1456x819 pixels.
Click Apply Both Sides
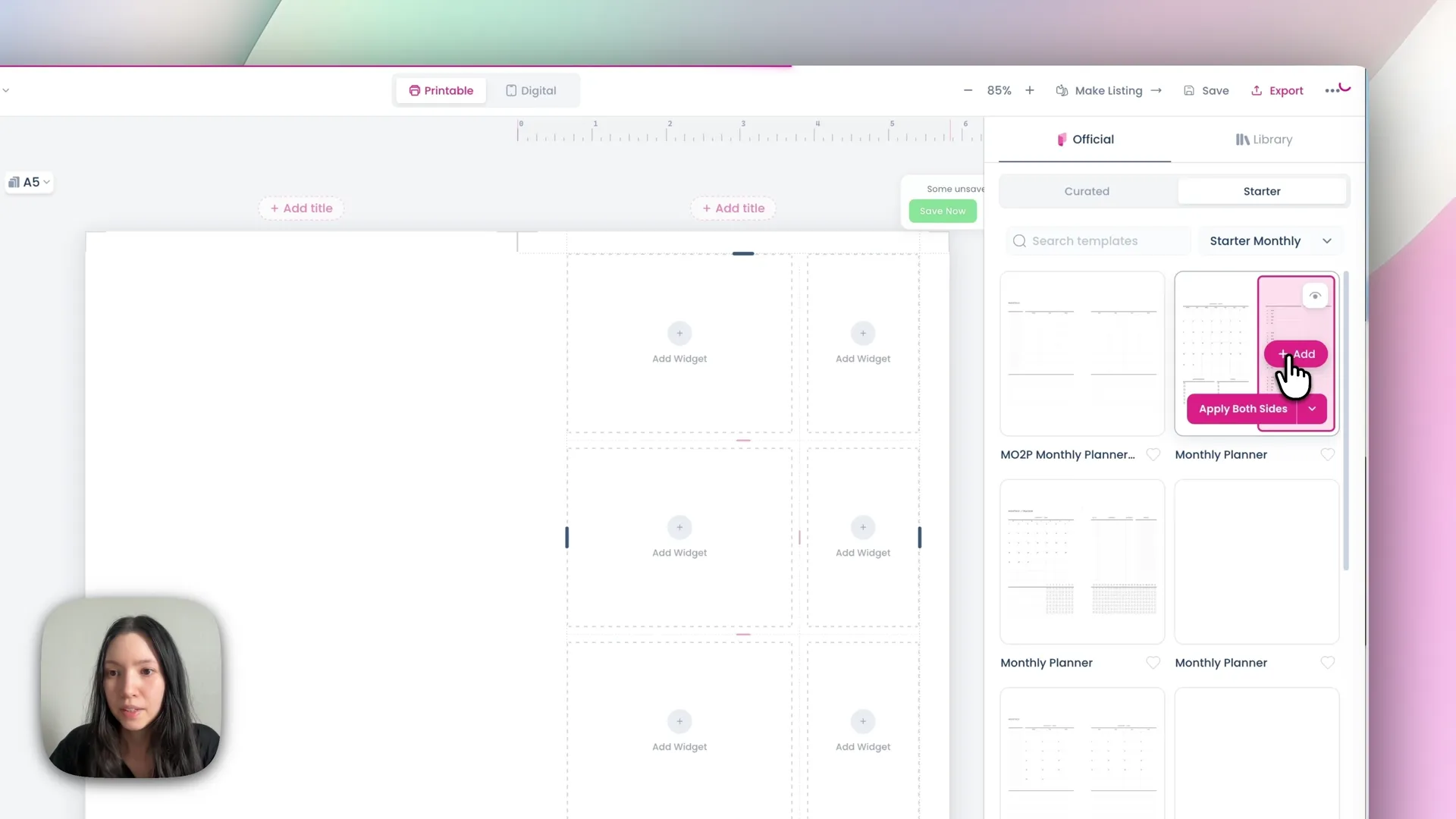point(1242,409)
